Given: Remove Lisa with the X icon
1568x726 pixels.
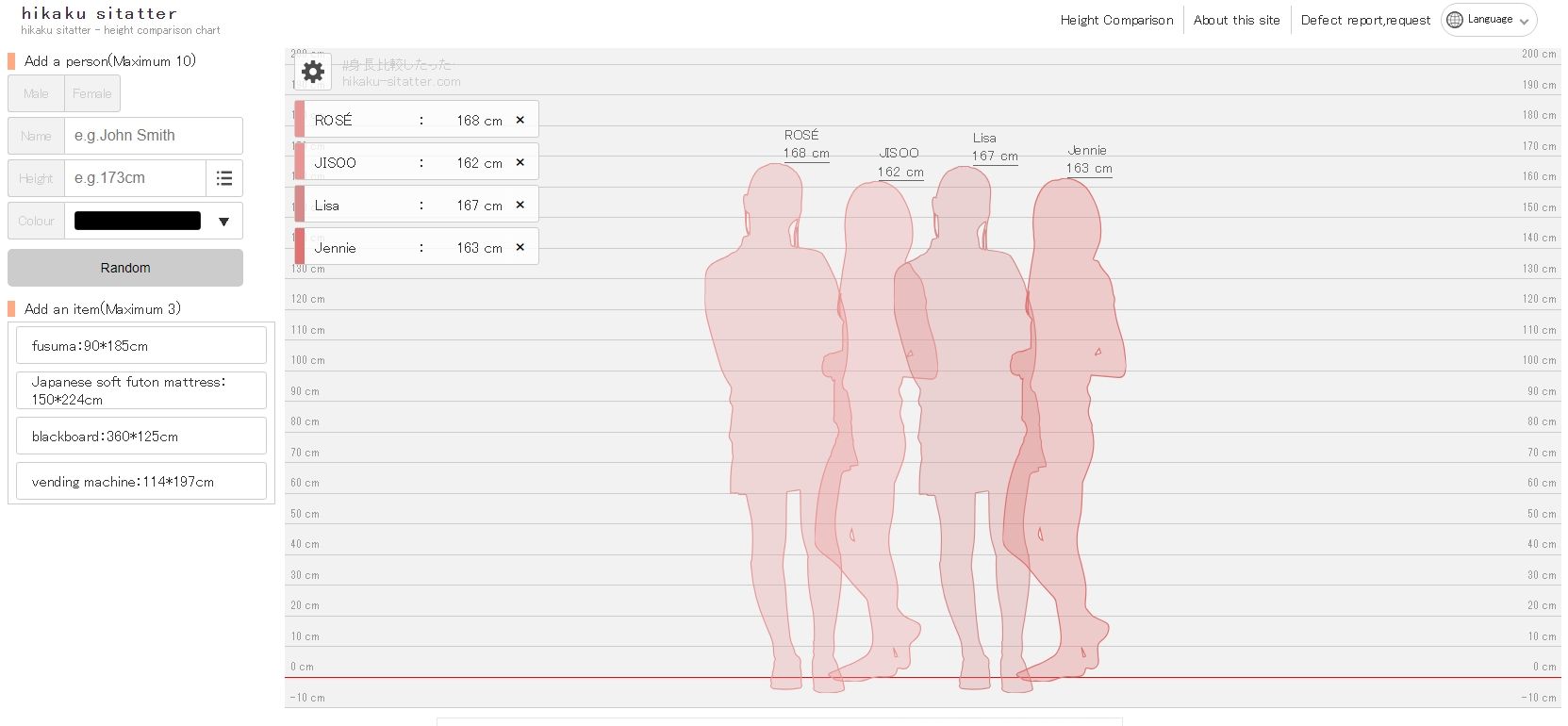Looking at the screenshot, I should 520,205.
